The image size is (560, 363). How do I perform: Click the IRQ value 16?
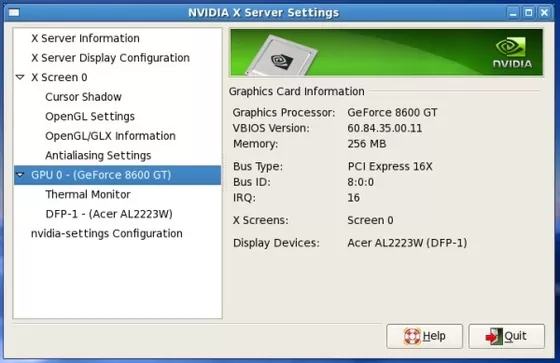coord(354,198)
